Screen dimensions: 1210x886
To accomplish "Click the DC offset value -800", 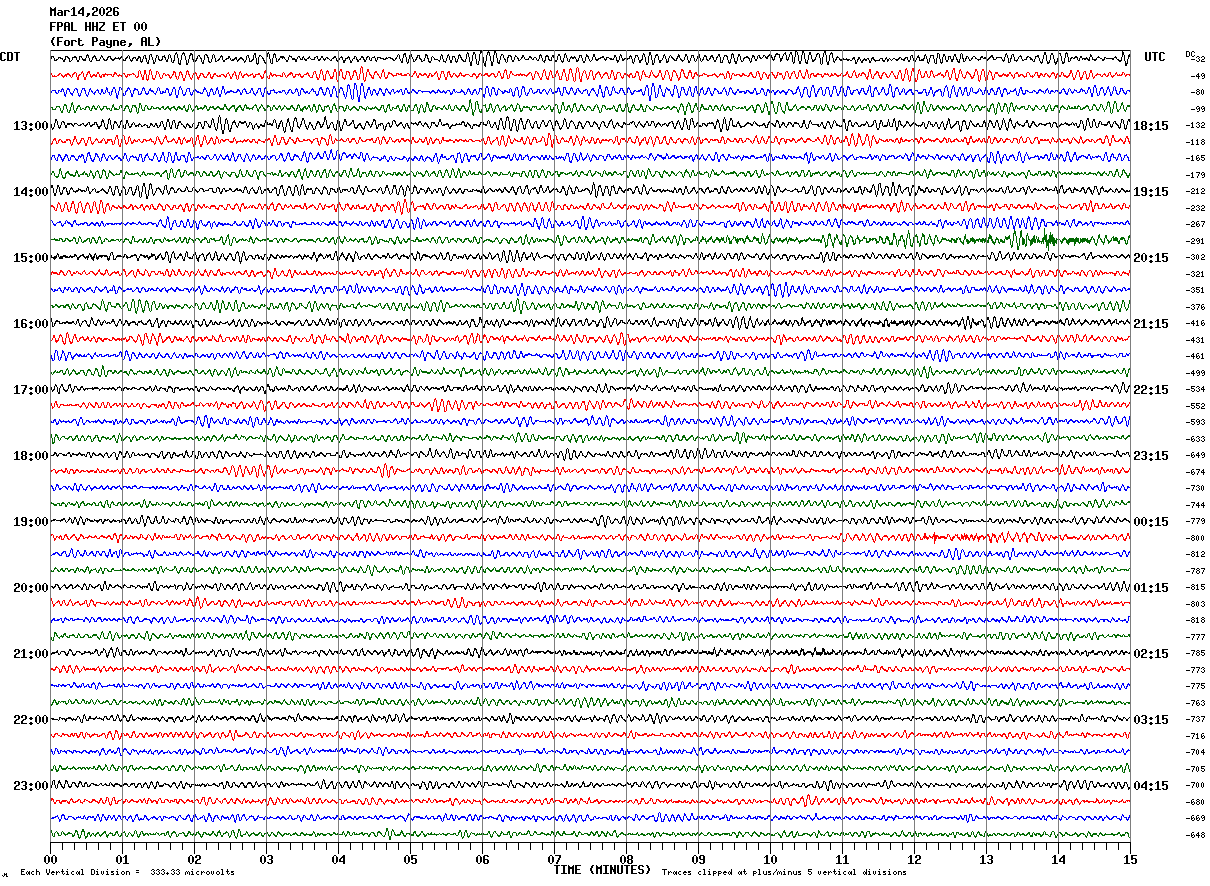I will [1195, 538].
